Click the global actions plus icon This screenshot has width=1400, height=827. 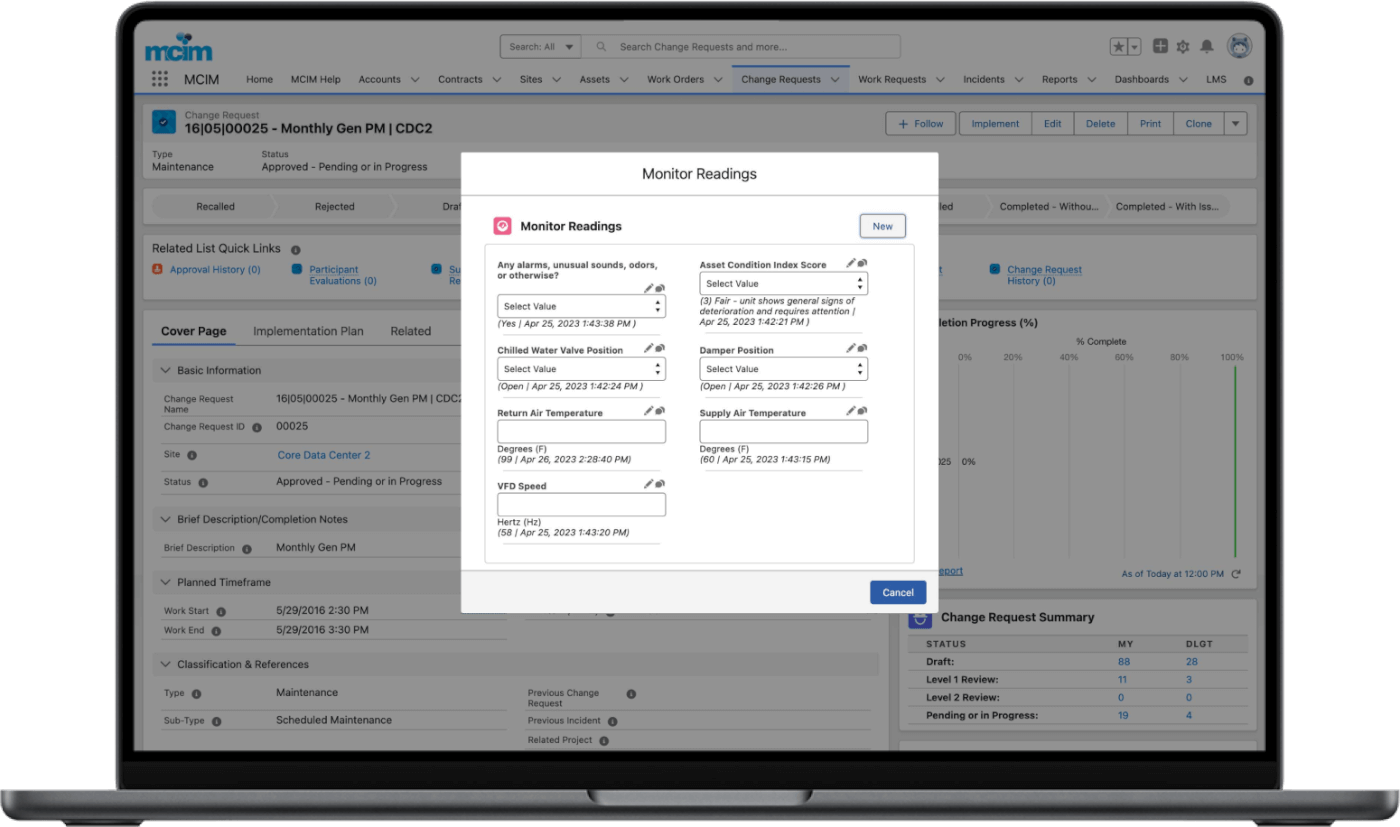(x=1160, y=46)
